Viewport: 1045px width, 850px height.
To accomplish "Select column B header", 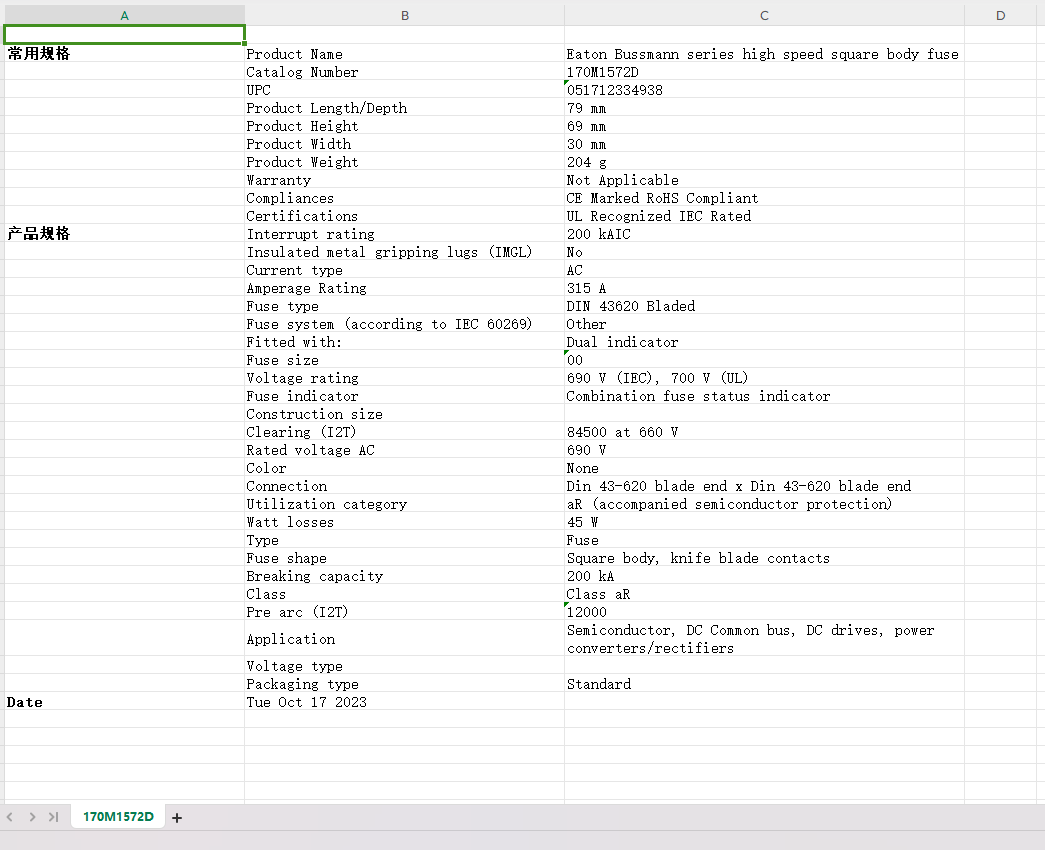I will [x=405, y=15].
